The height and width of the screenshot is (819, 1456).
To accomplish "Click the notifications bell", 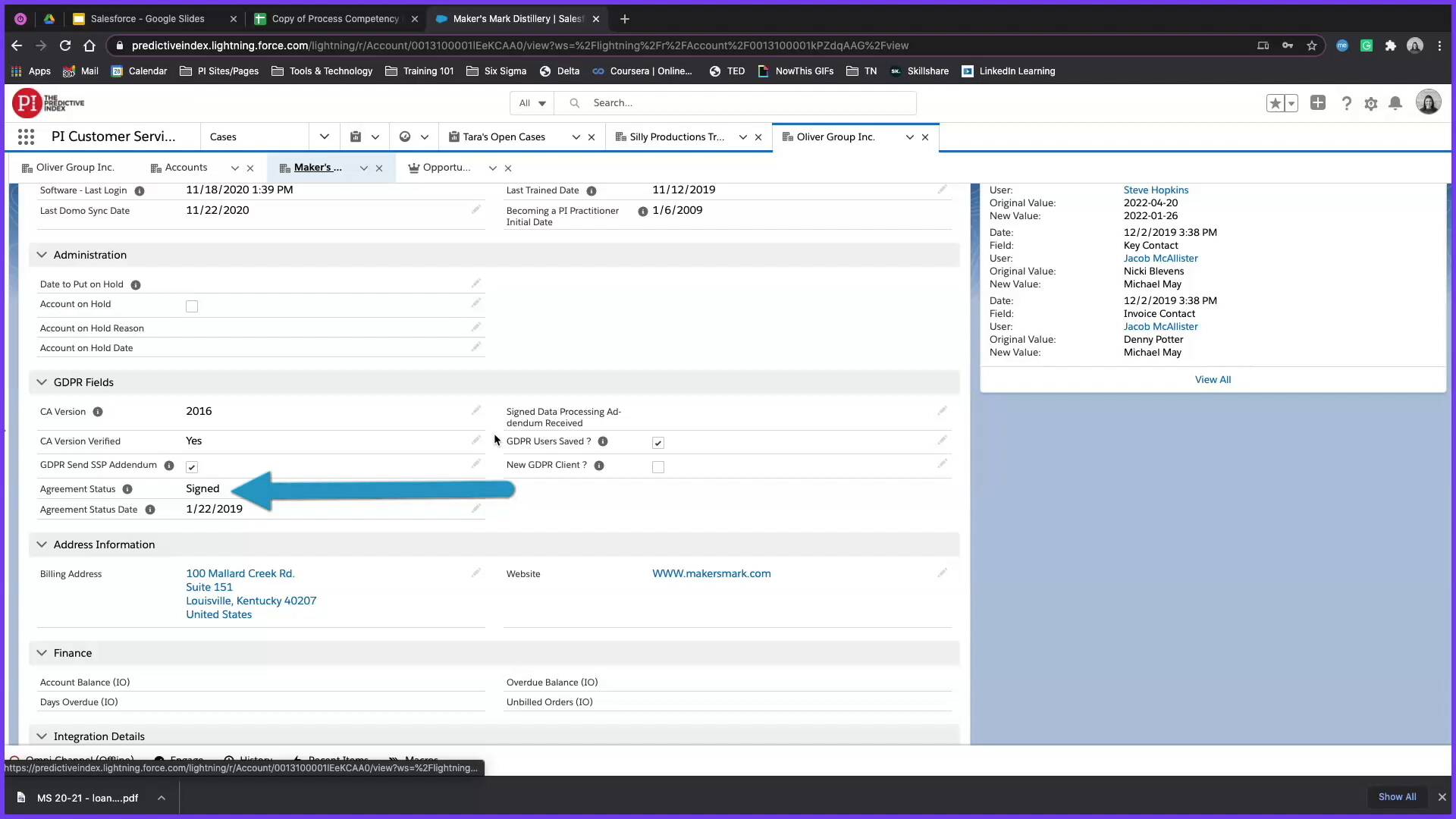I will click(1395, 103).
